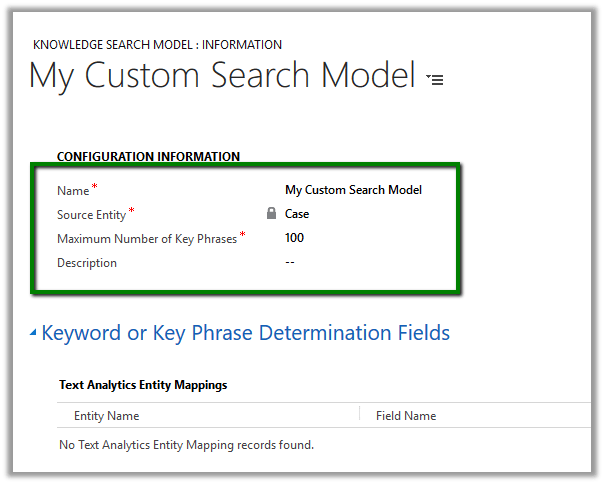Click the Text Analytics Entity Mappings heading

tap(142, 384)
